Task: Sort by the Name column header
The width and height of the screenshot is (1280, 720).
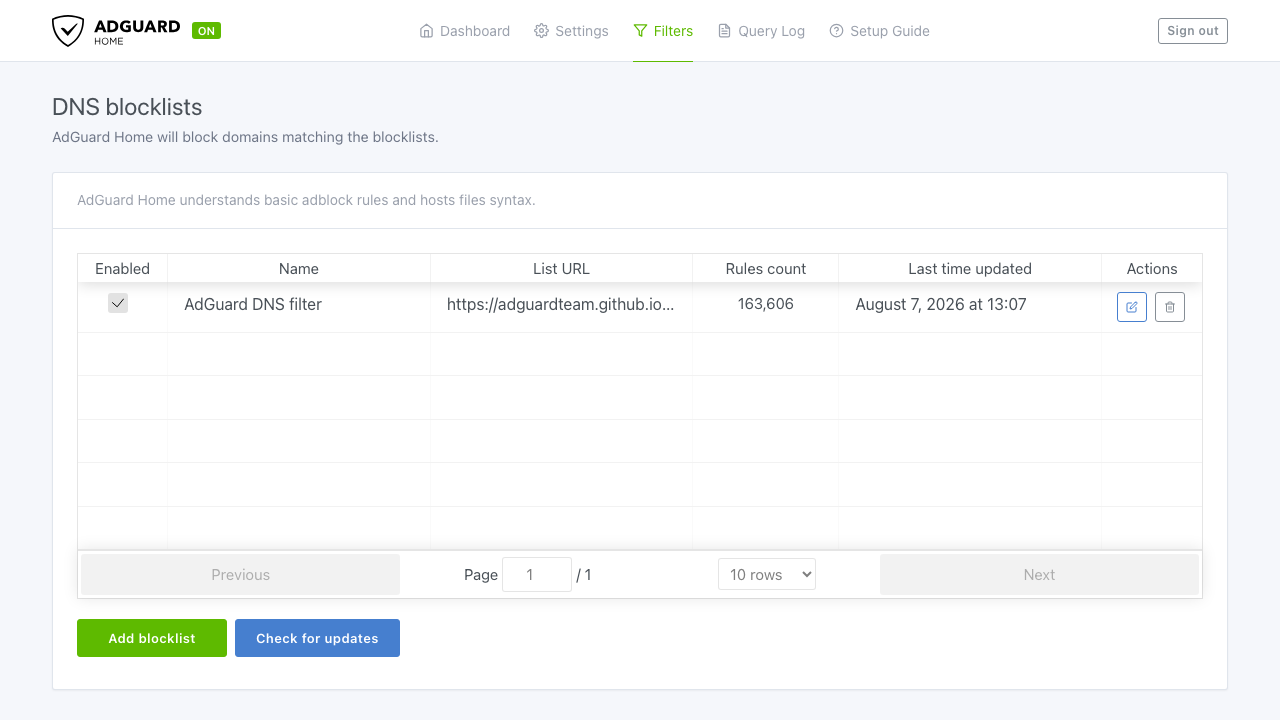Action: [x=299, y=268]
